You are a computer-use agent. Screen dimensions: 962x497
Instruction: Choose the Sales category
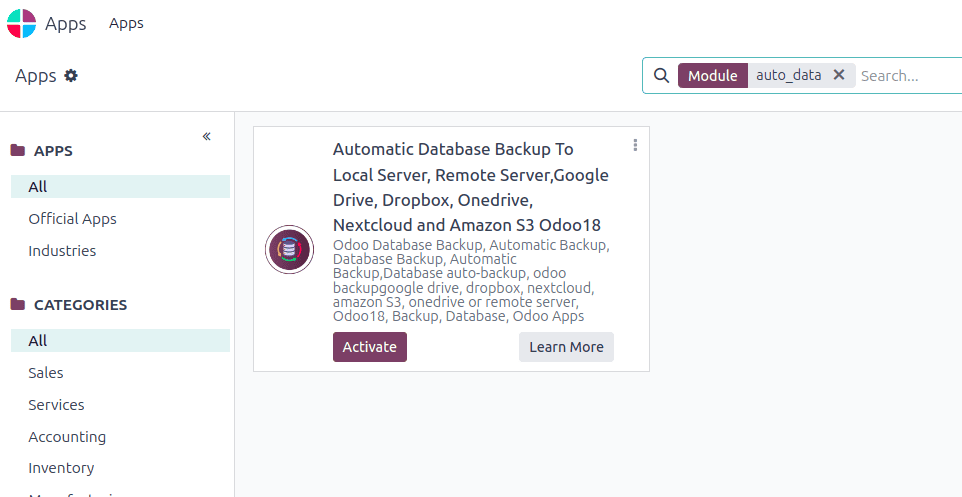click(x=46, y=373)
